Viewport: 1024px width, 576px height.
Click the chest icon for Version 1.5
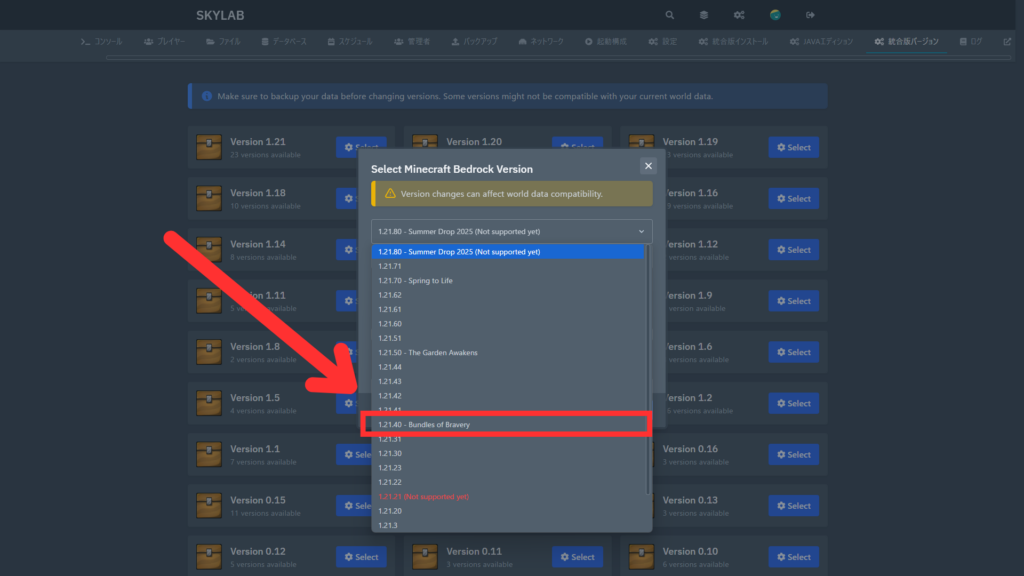coord(209,404)
